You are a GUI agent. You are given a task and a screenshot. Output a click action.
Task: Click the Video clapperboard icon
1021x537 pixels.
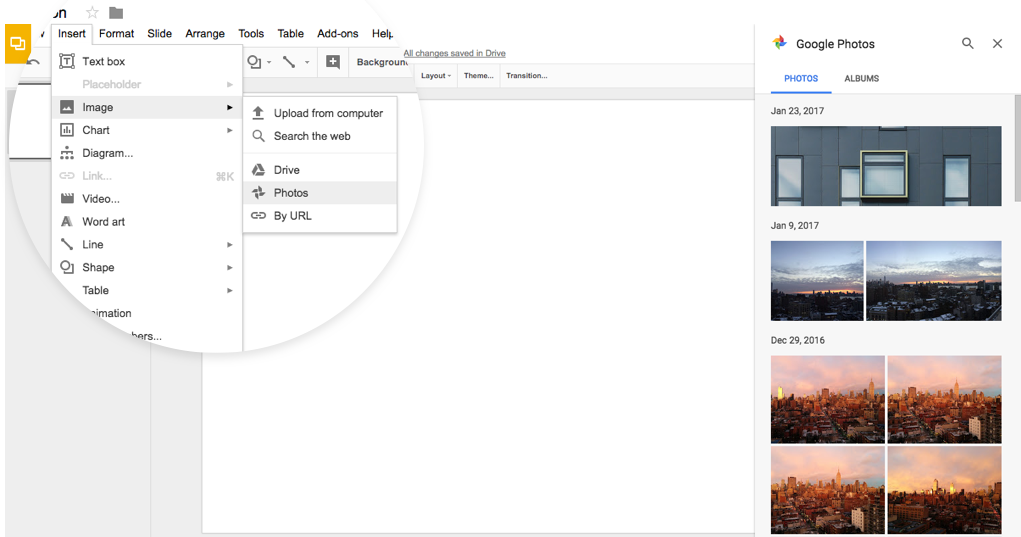(66, 199)
